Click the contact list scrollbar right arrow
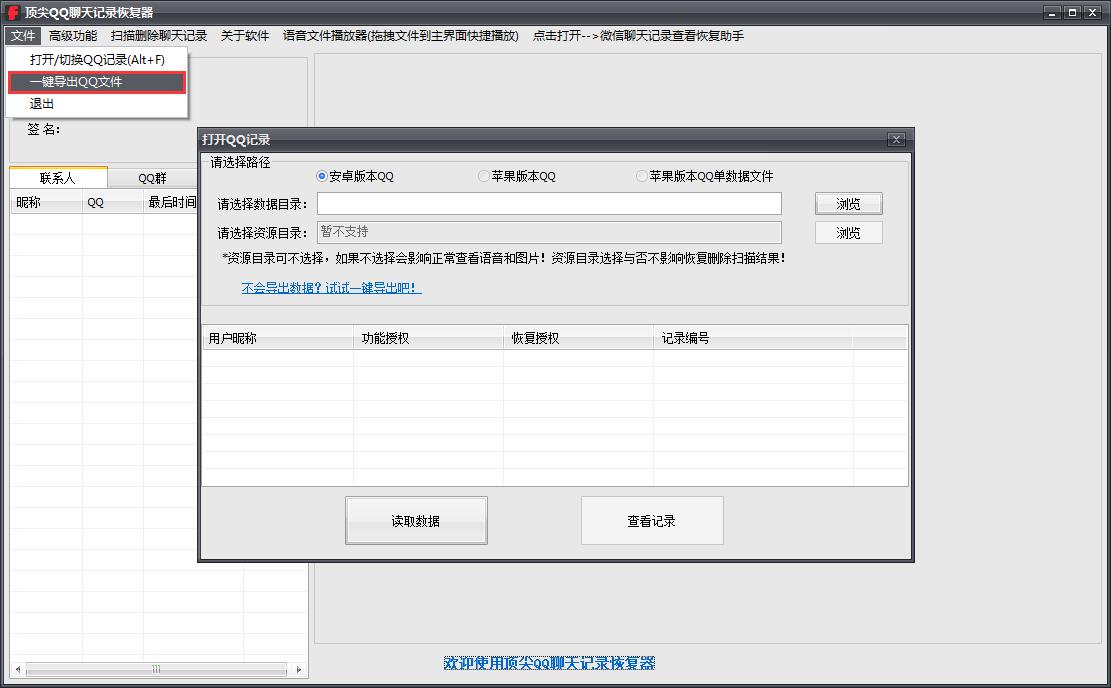Viewport: 1111px width, 688px height. [x=299, y=669]
